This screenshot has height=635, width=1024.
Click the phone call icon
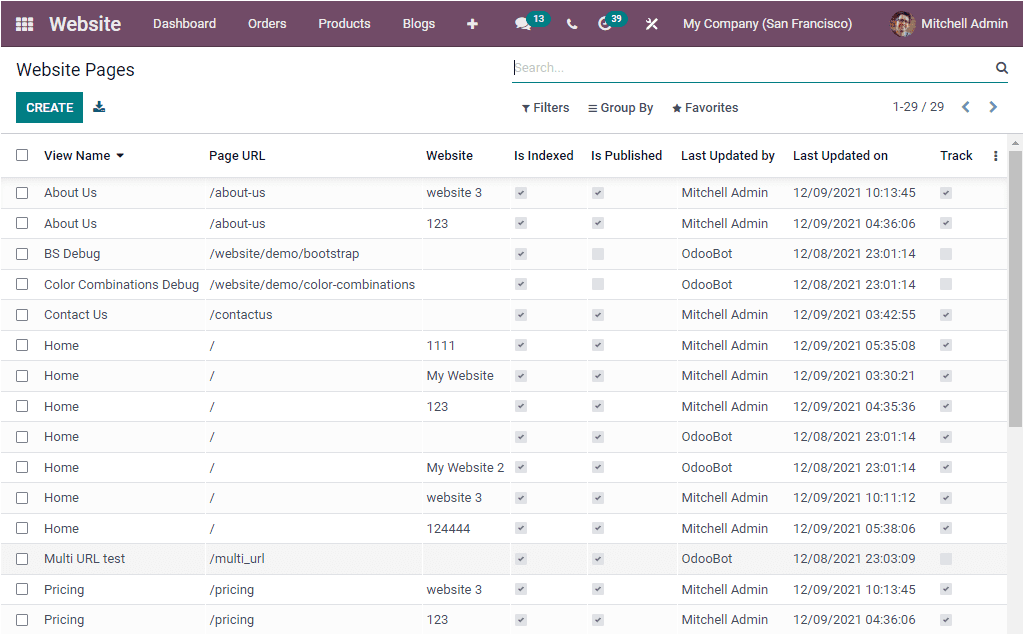pos(571,23)
